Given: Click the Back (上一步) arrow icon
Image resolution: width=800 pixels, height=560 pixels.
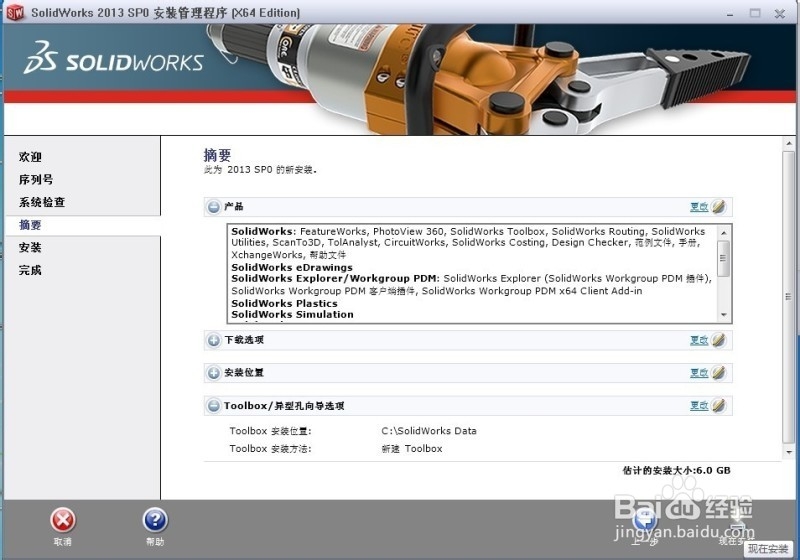Looking at the screenshot, I should point(645,521).
